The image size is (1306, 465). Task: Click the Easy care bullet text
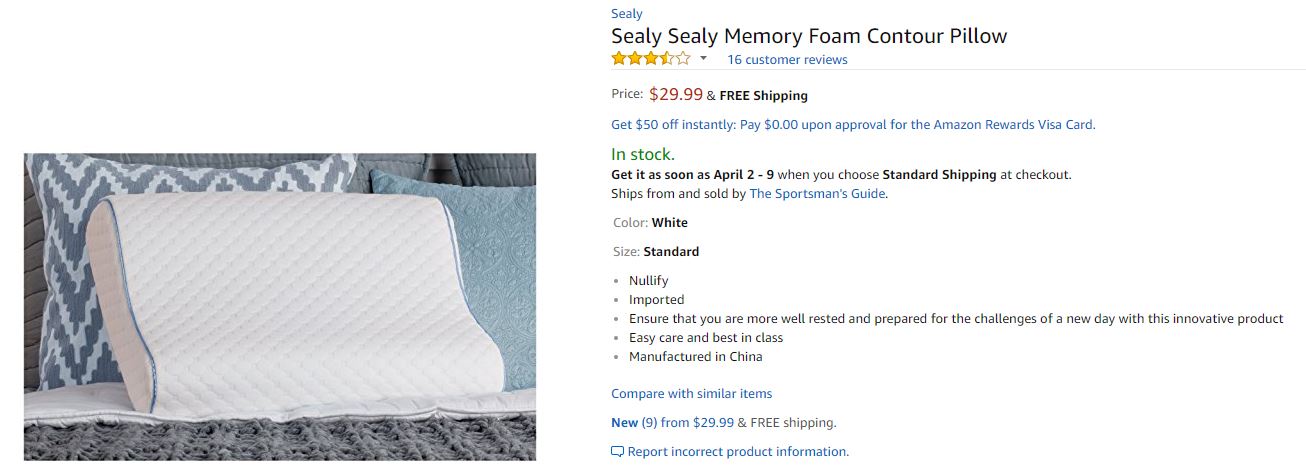705,338
